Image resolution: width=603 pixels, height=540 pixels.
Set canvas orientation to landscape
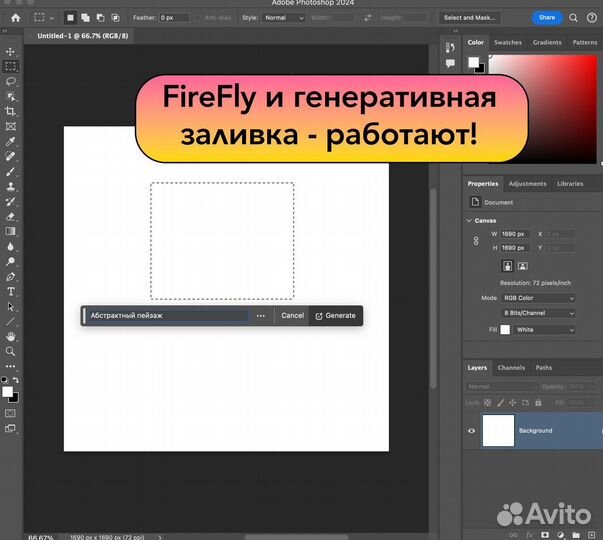pos(522,266)
